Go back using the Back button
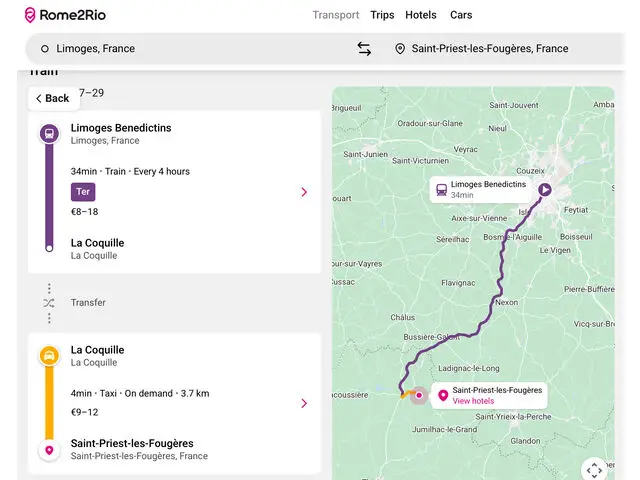The width and height of the screenshot is (640, 480). click(52, 98)
